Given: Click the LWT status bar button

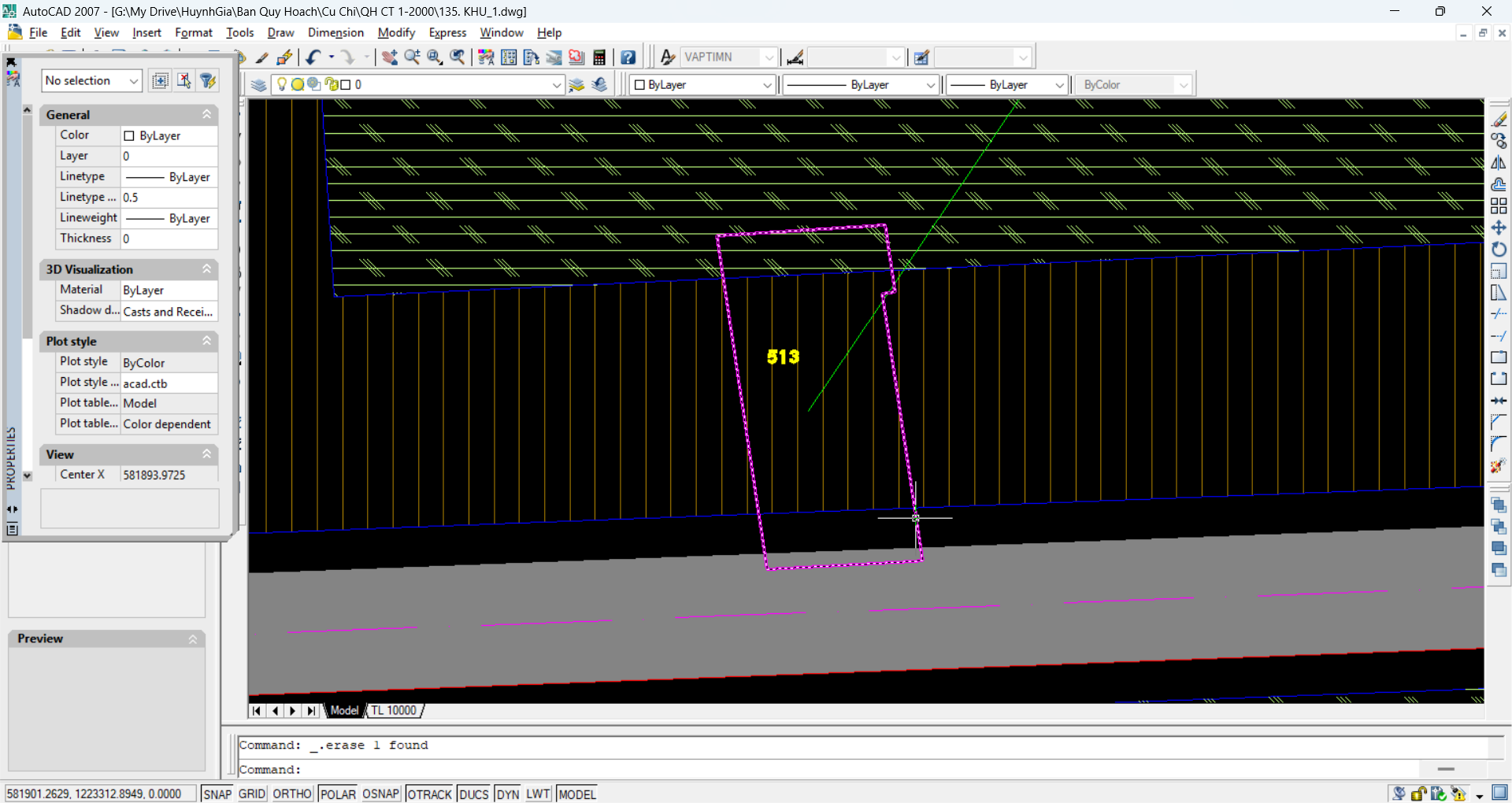Looking at the screenshot, I should (538, 794).
